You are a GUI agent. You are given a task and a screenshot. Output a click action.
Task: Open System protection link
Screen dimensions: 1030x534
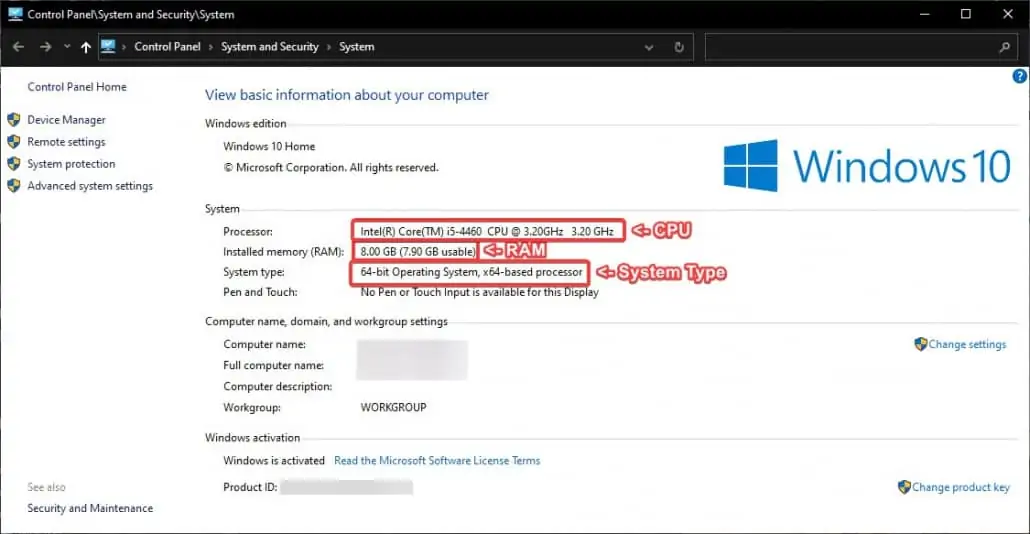tap(71, 164)
